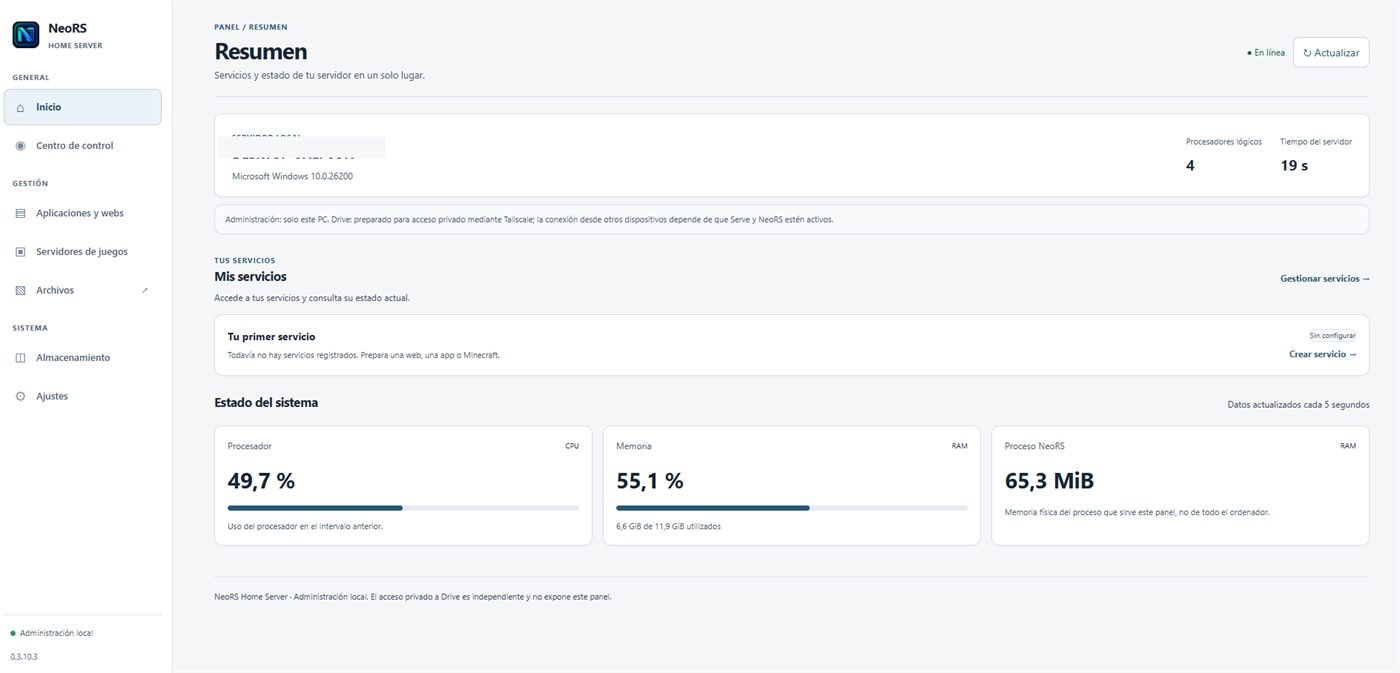The height and width of the screenshot is (673, 1400).
Task: Click the Ajustes gear icon
Action: pyautogui.click(x=20, y=396)
